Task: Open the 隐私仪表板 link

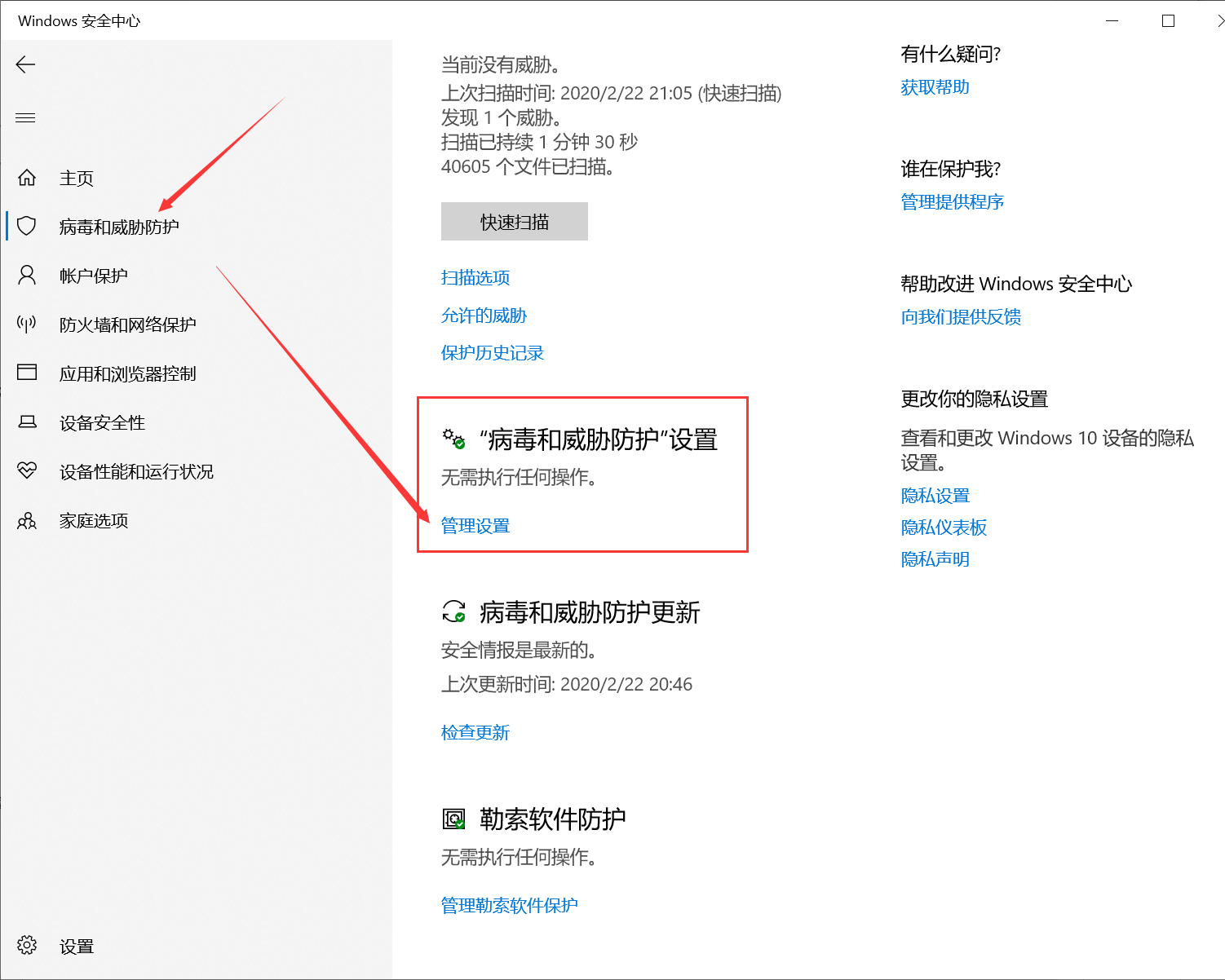Action: tap(944, 527)
